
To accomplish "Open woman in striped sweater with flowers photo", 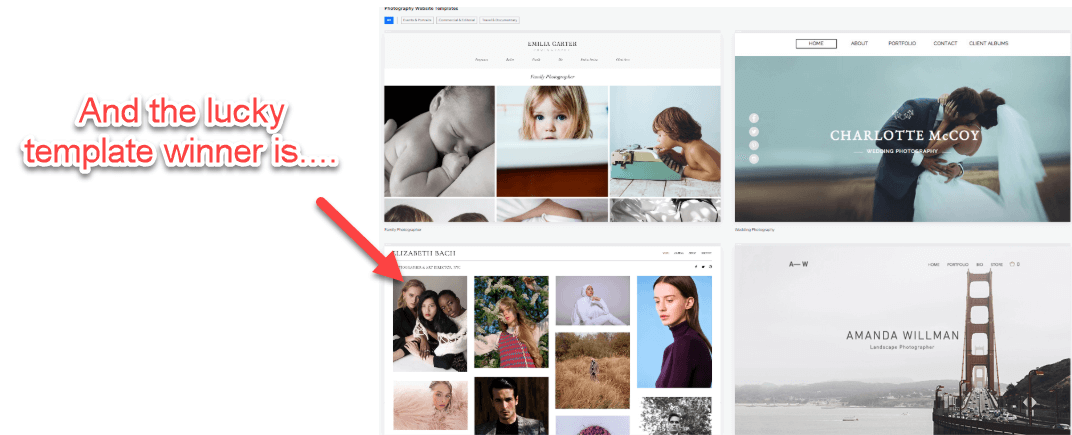I will [x=511, y=322].
